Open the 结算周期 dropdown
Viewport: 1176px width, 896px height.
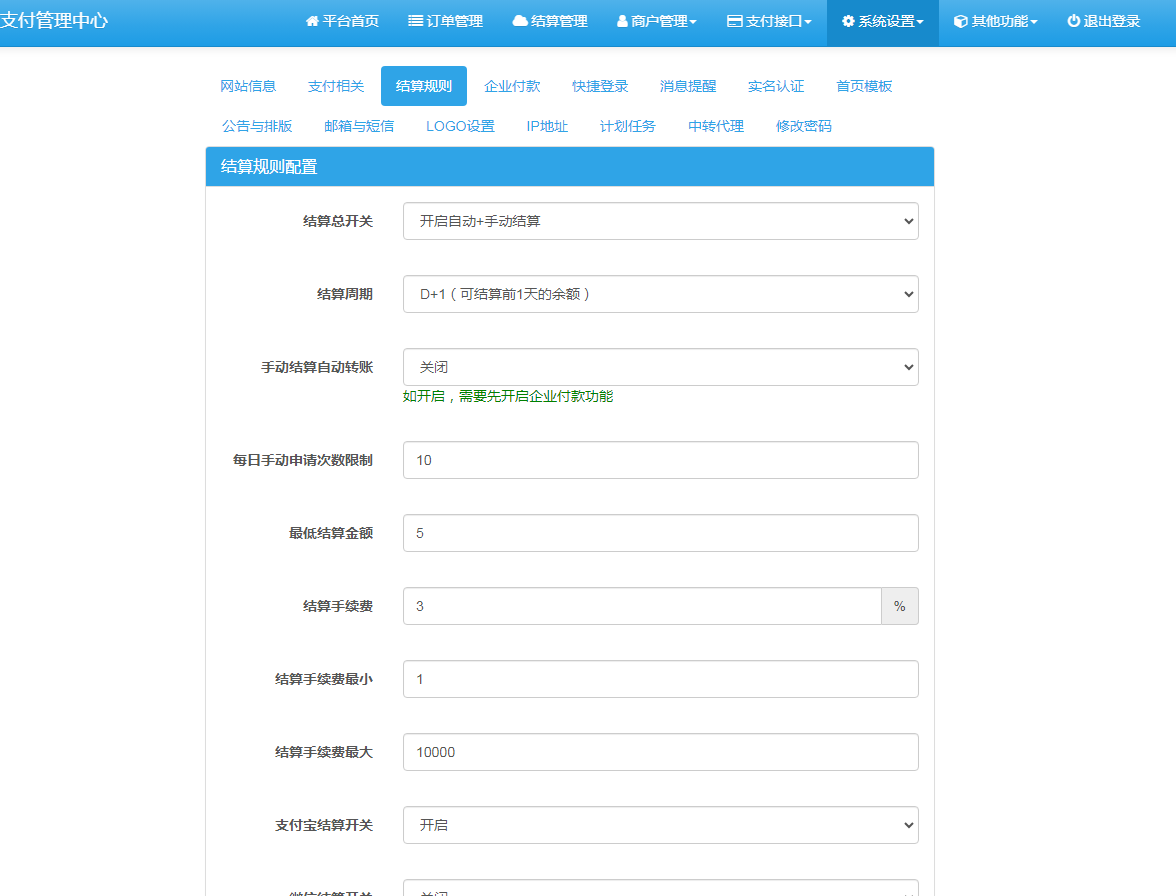[x=660, y=294]
